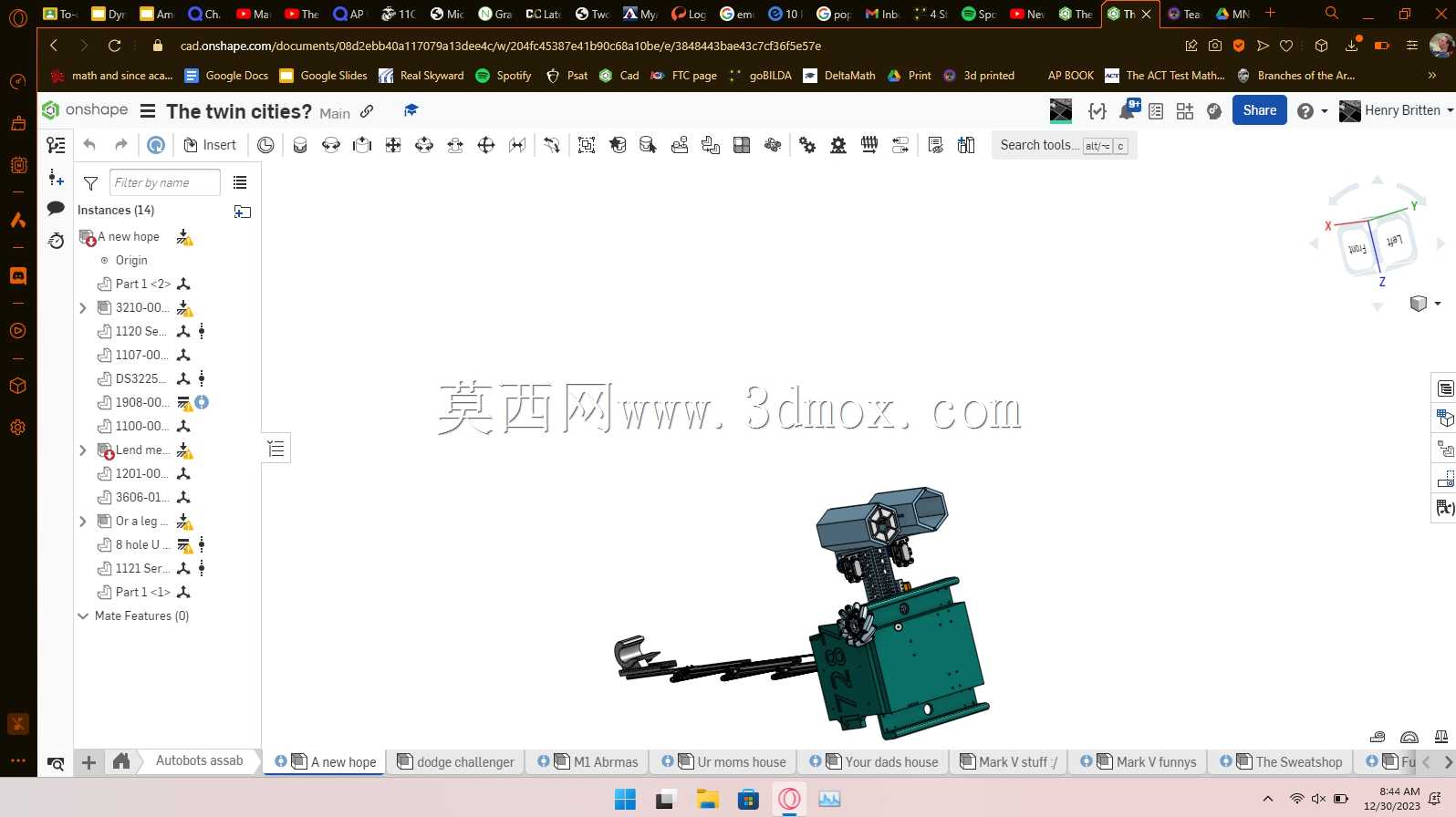Viewport: 1456px width, 817px height.
Task: Open the versions and history stopwatch icon
Action: tap(56, 241)
